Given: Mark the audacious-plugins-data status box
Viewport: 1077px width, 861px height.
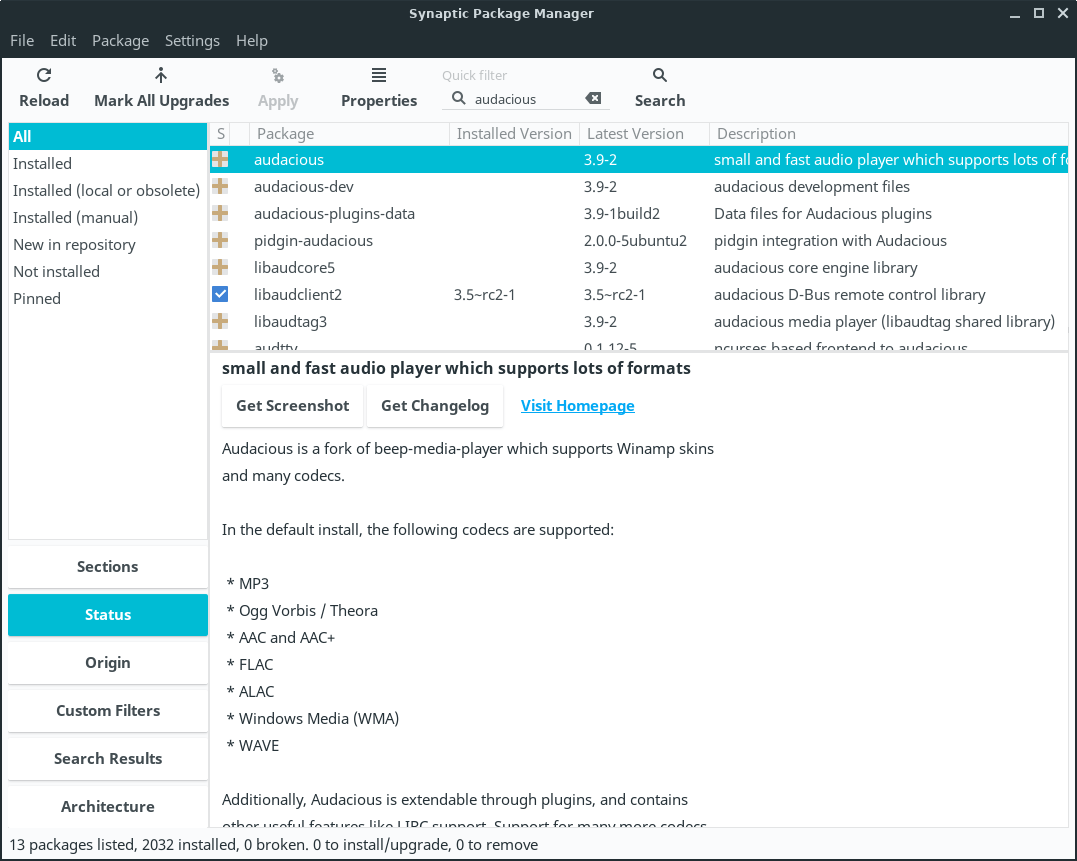Looking at the screenshot, I should [x=220, y=214].
